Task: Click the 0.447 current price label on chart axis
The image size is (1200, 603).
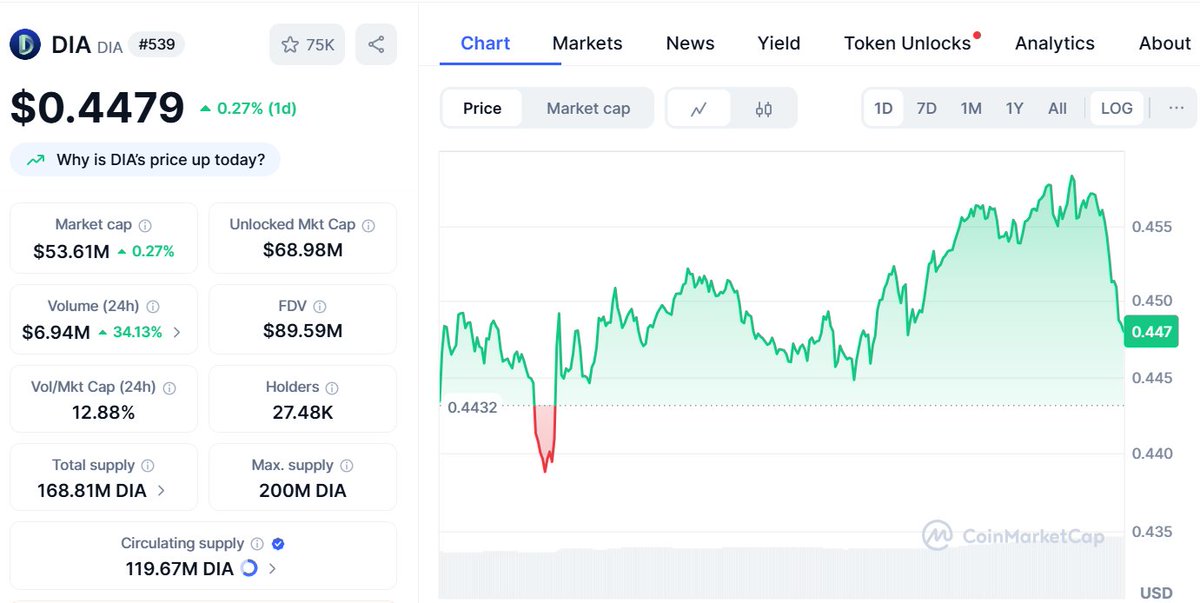Action: 1151,331
